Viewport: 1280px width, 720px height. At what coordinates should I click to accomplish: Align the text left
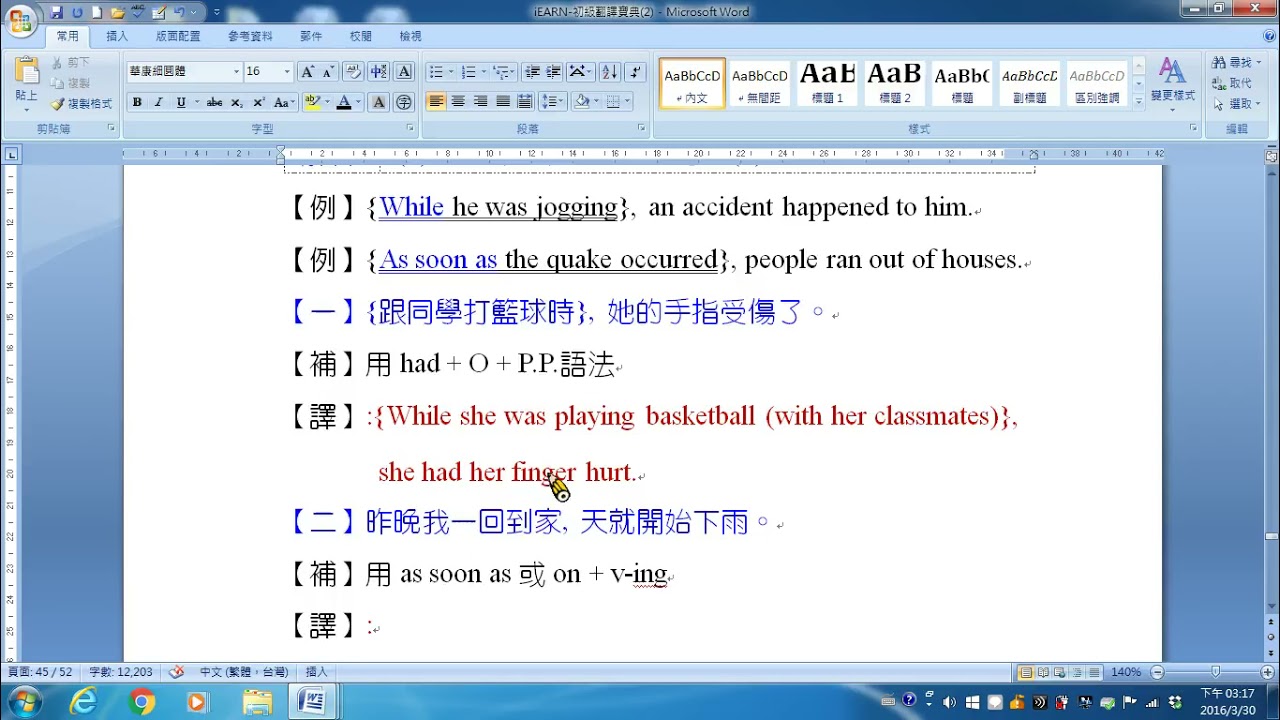(436, 102)
